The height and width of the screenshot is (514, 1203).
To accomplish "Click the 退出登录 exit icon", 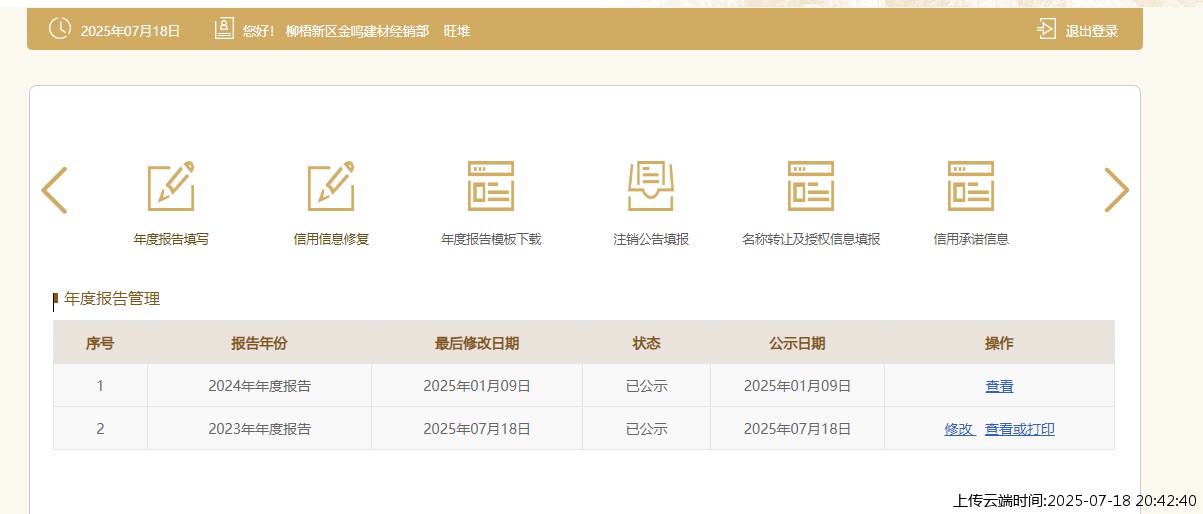I will point(1046,29).
